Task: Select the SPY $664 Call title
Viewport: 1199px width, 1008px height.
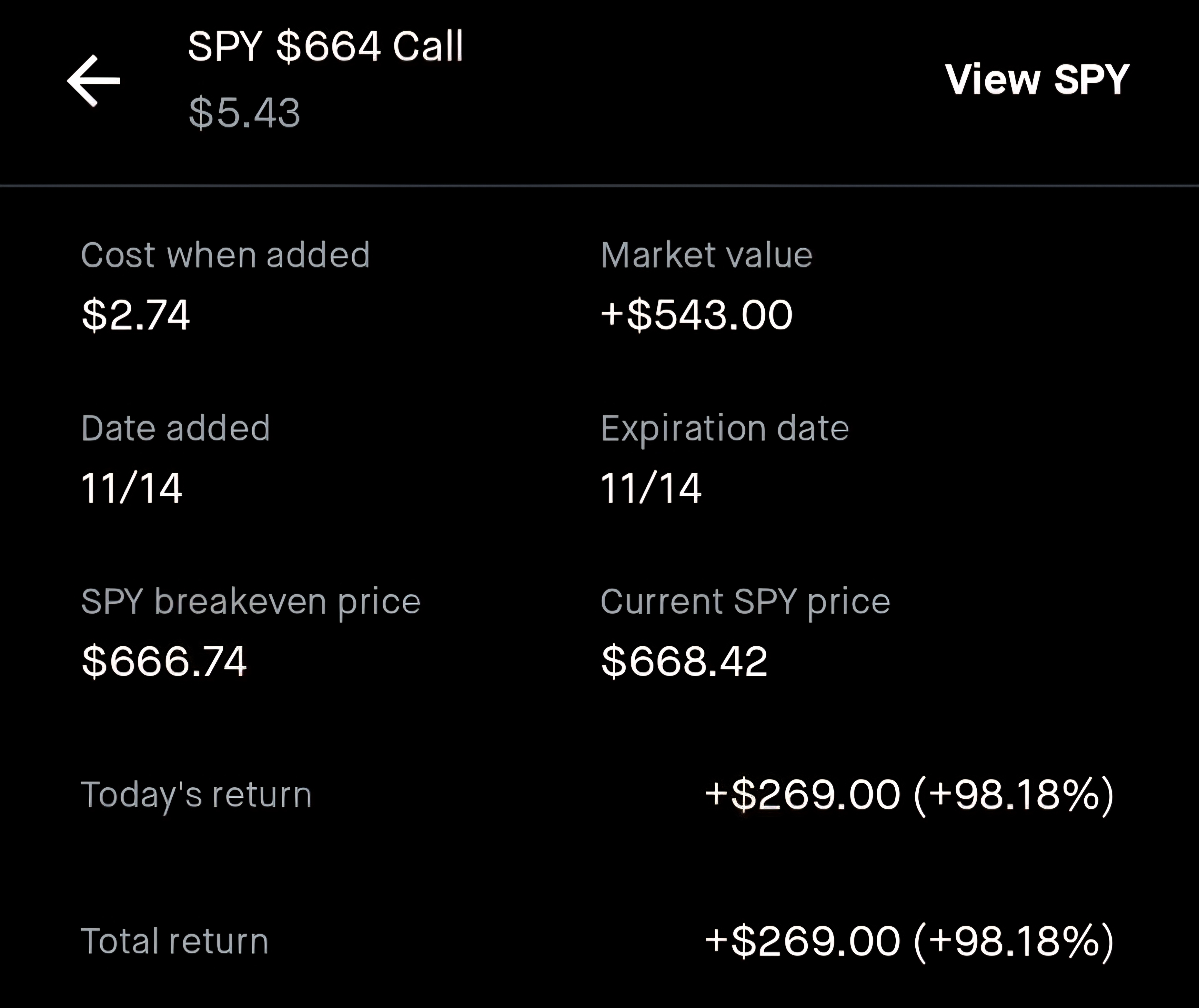Action: (325, 46)
